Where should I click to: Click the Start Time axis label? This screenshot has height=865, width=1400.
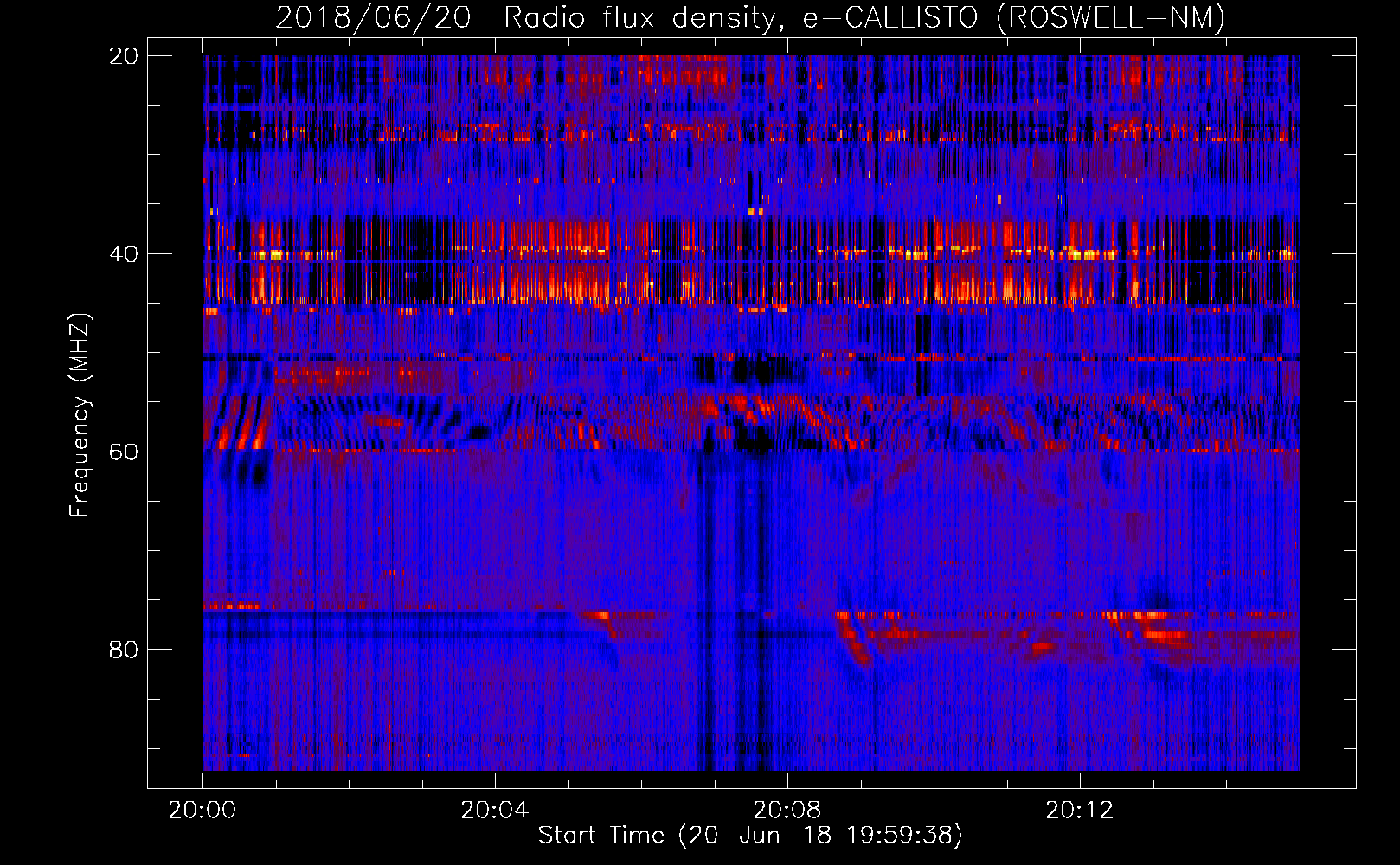tap(750, 835)
